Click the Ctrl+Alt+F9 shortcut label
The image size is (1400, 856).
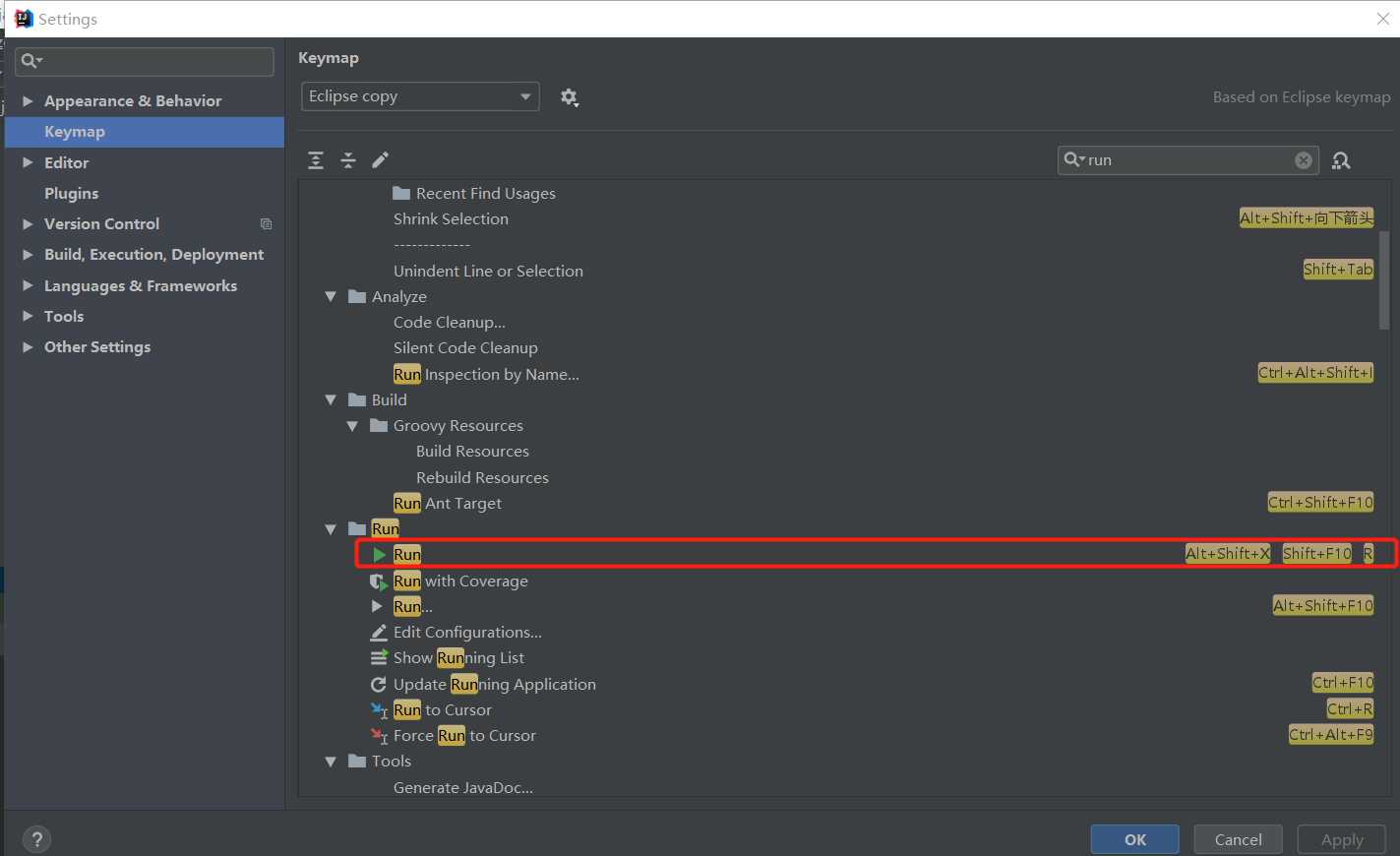(x=1331, y=734)
